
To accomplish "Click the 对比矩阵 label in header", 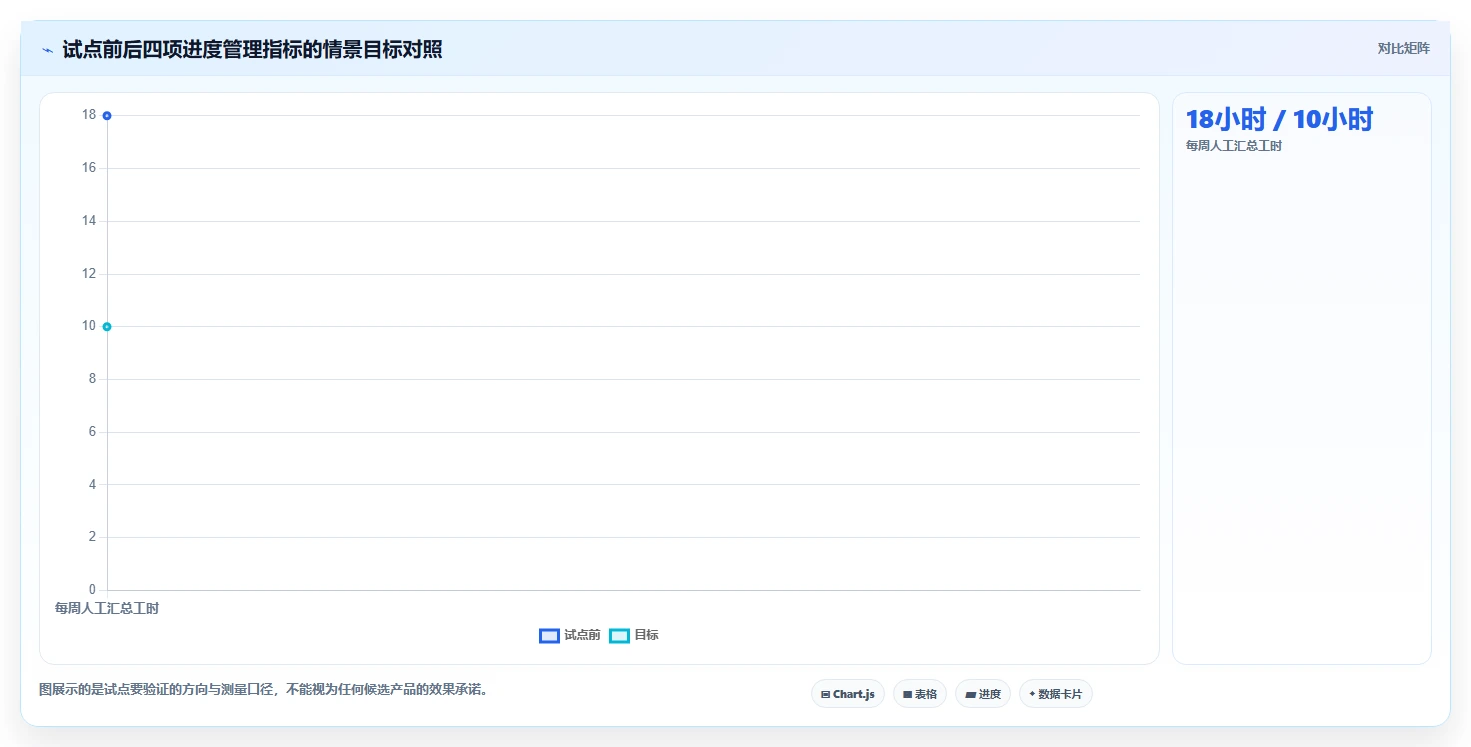I will tap(1403, 48).
